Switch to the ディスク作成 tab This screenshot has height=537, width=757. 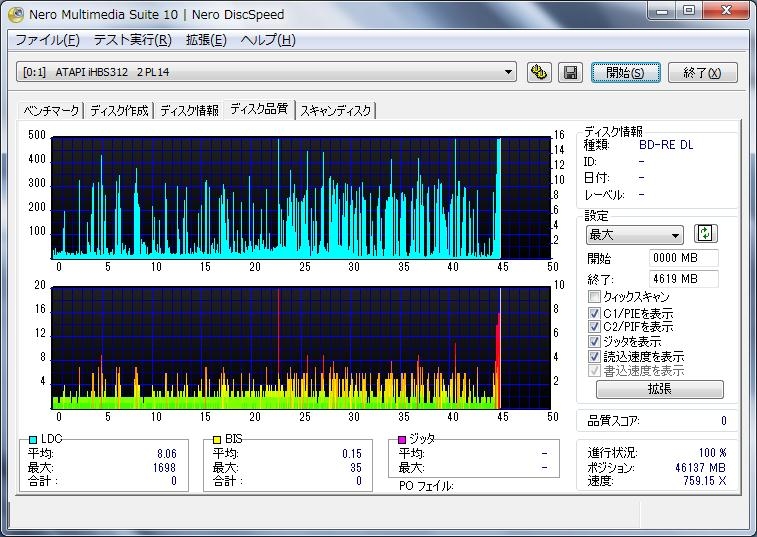[119, 111]
